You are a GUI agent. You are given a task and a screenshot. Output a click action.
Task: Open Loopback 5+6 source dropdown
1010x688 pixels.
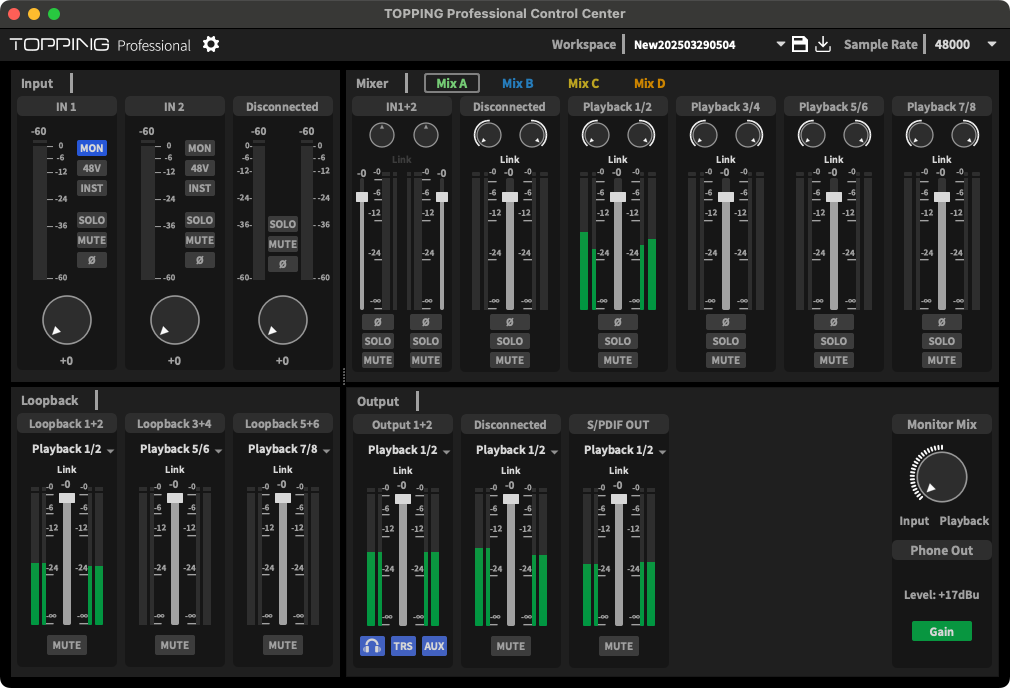tap(327, 450)
